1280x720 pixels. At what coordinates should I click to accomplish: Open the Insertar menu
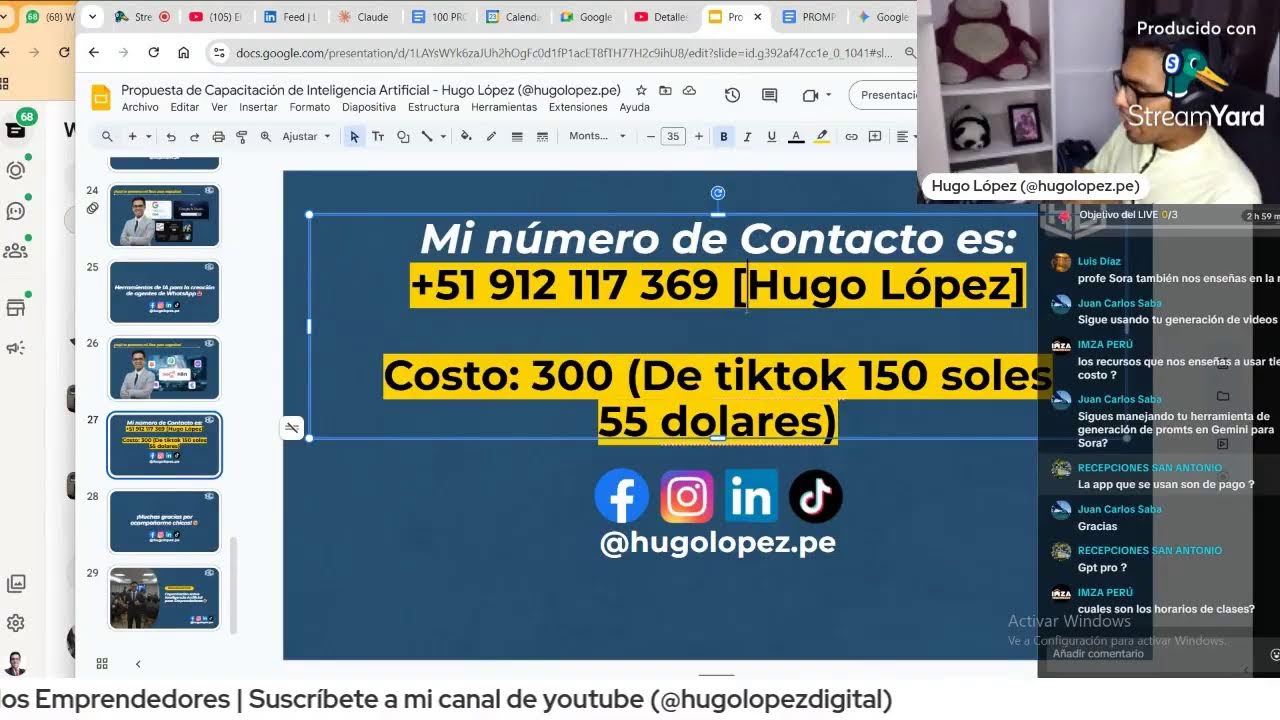click(258, 107)
